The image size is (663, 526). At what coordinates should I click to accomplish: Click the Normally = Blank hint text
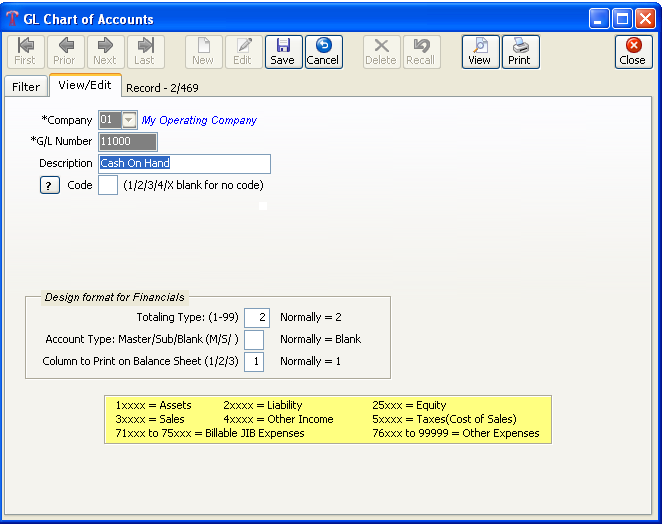(x=321, y=339)
